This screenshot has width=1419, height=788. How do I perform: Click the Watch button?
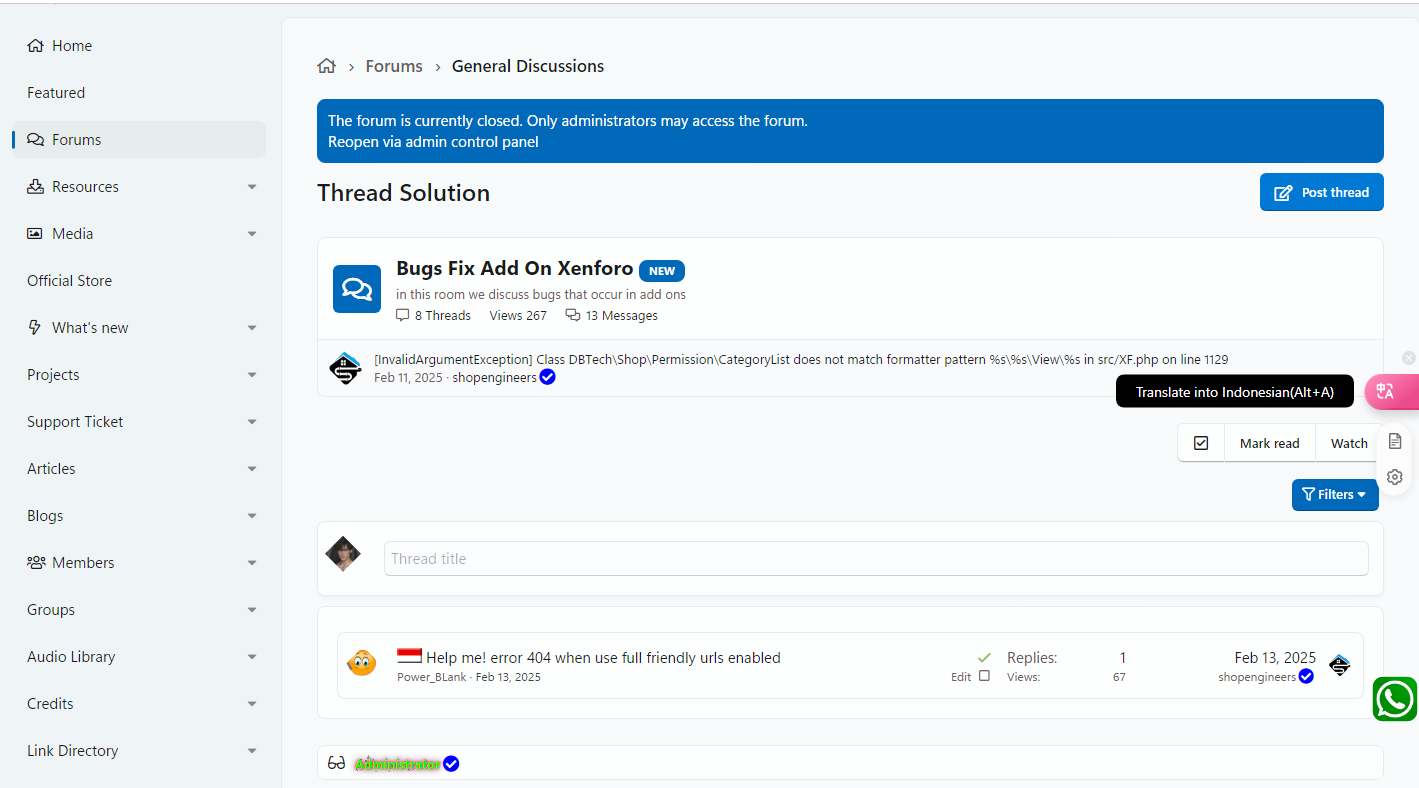click(x=1349, y=443)
